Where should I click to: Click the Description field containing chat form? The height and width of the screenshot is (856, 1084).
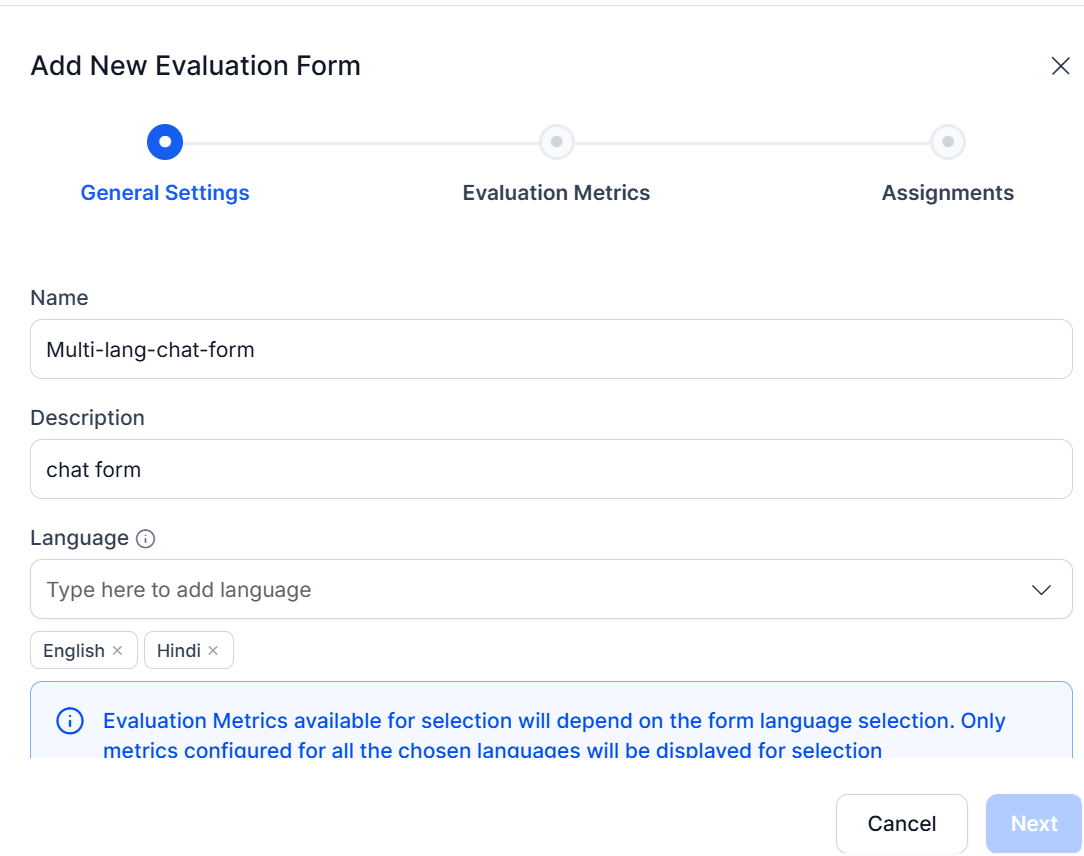point(551,469)
